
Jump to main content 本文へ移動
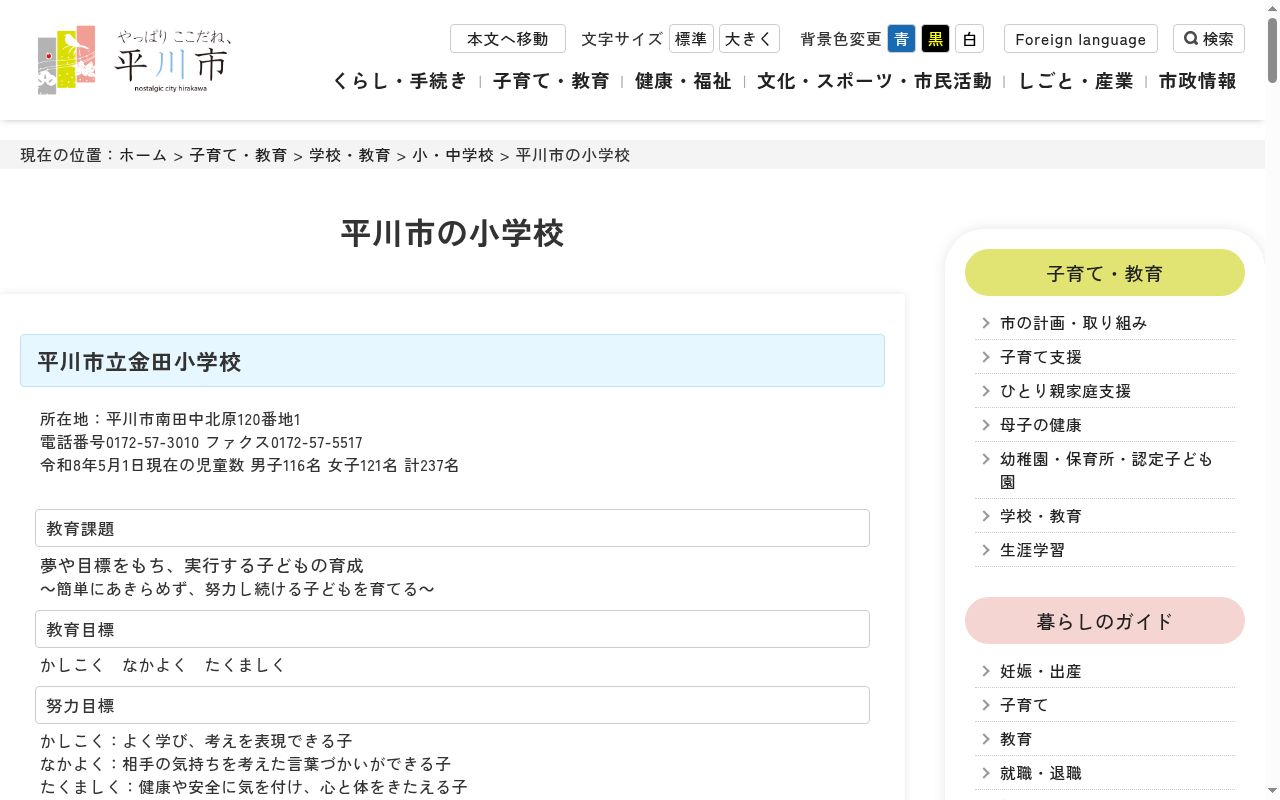[x=508, y=39]
